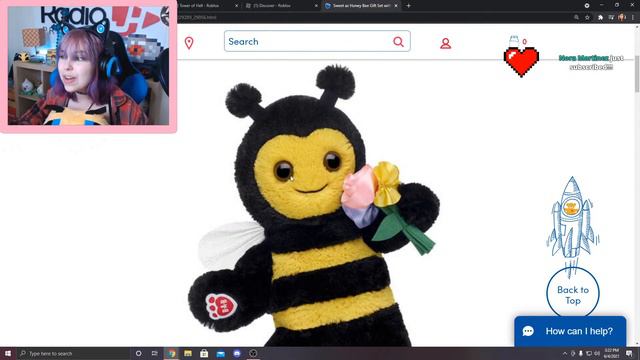Click the microphone tray icon
The height and width of the screenshot is (360, 640).
581,353
